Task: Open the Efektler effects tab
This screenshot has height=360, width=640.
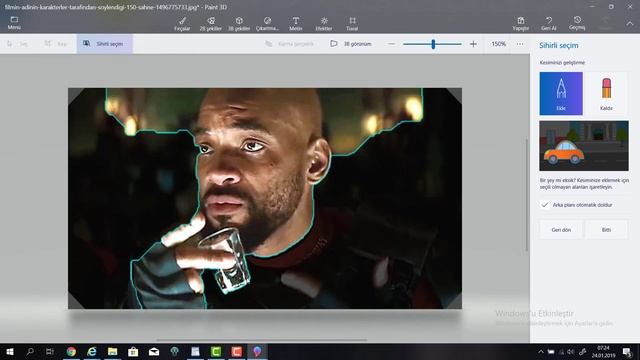Action: click(324, 24)
